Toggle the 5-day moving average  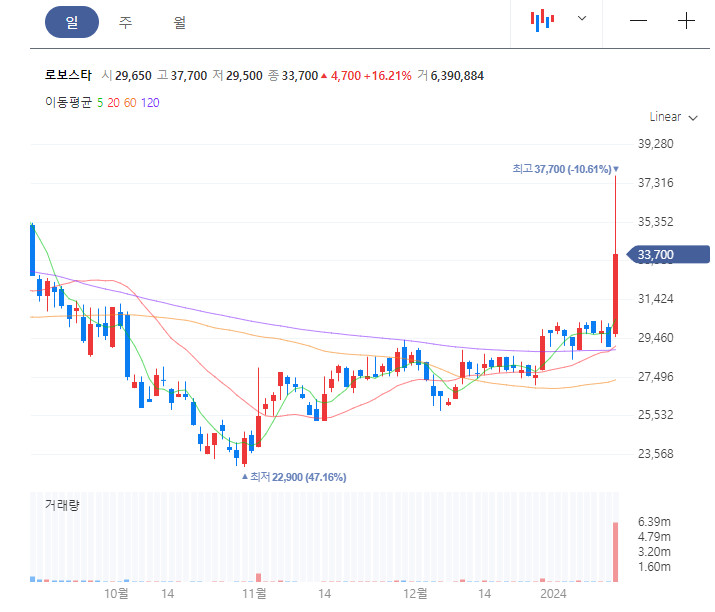click(100, 103)
